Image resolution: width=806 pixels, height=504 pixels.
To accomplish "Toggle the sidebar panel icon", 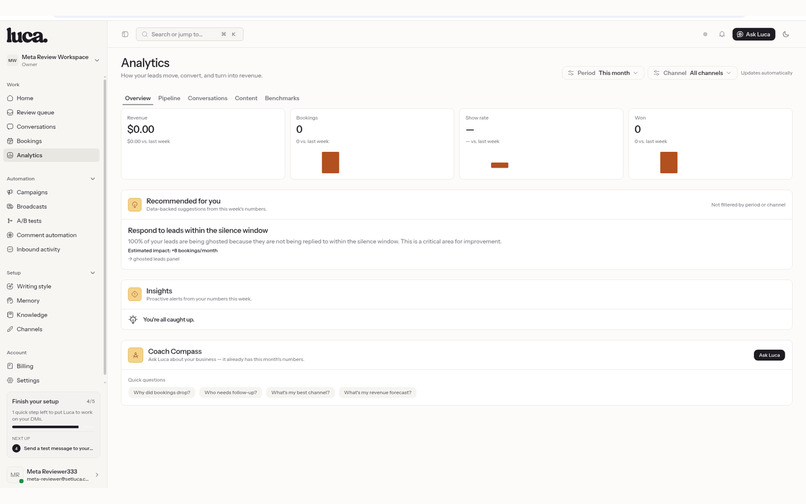I will point(125,34).
